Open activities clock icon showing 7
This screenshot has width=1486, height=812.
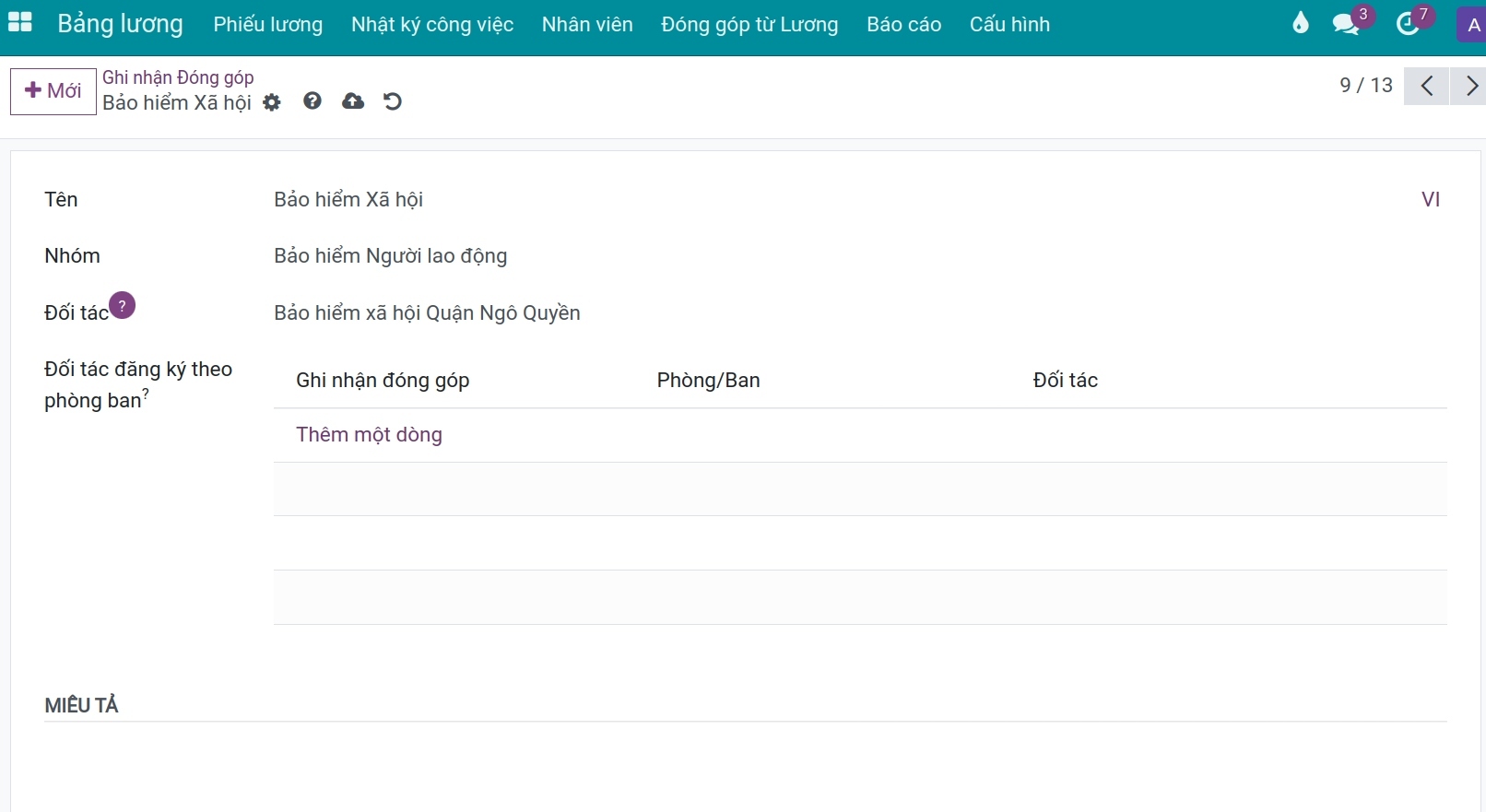click(x=1413, y=22)
